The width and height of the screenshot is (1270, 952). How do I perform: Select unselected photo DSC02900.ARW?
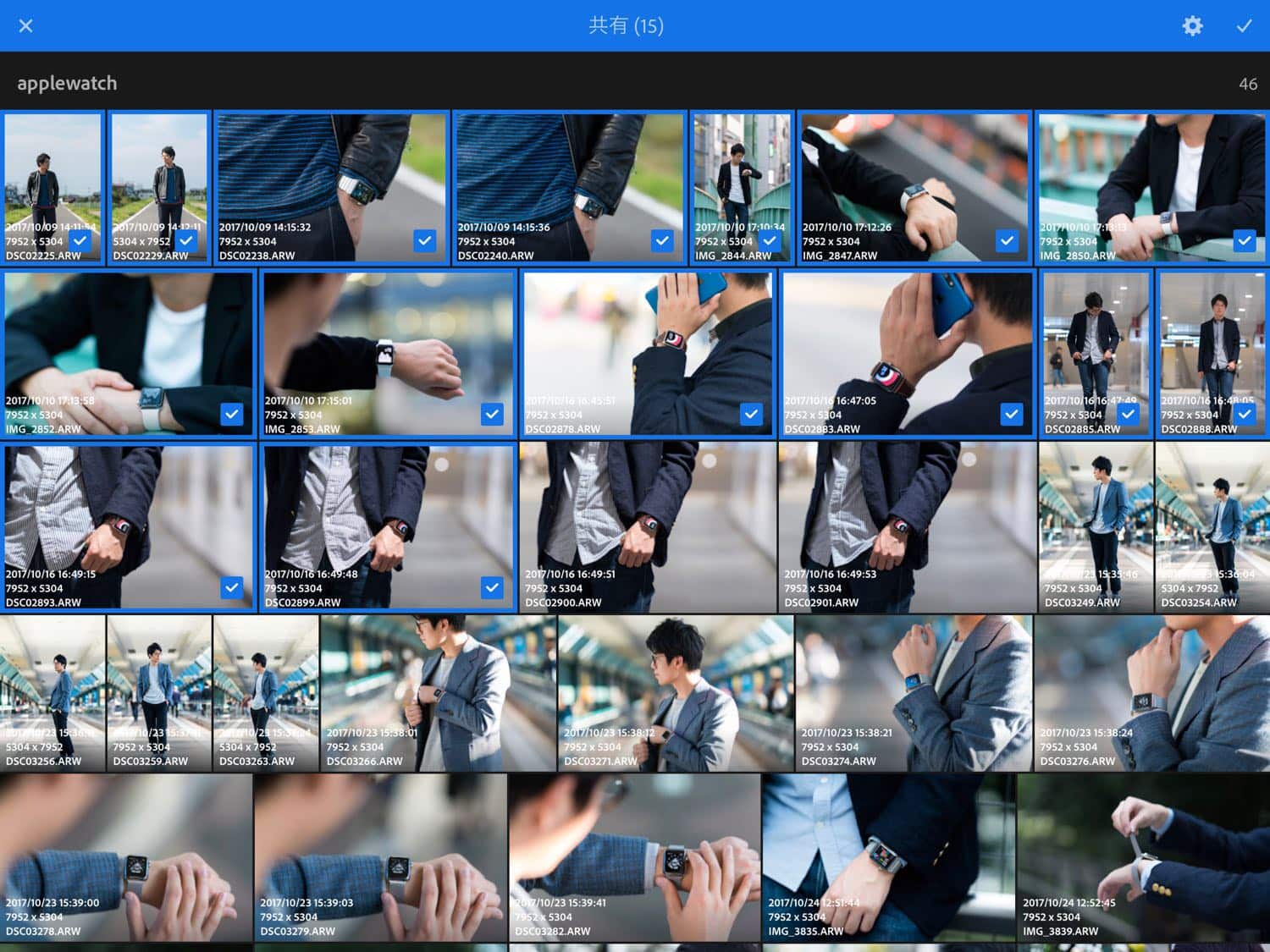[x=648, y=525]
